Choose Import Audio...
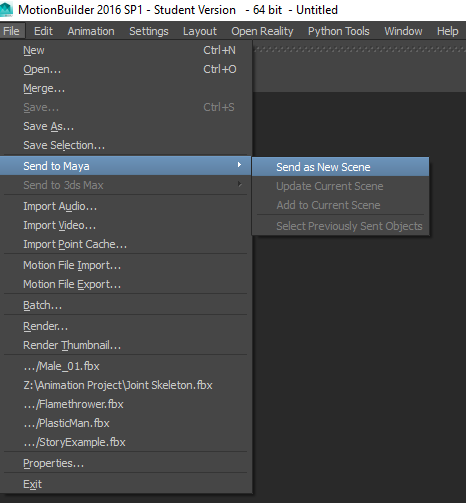This screenshot has height=503, width=466. tap(125, 206)
